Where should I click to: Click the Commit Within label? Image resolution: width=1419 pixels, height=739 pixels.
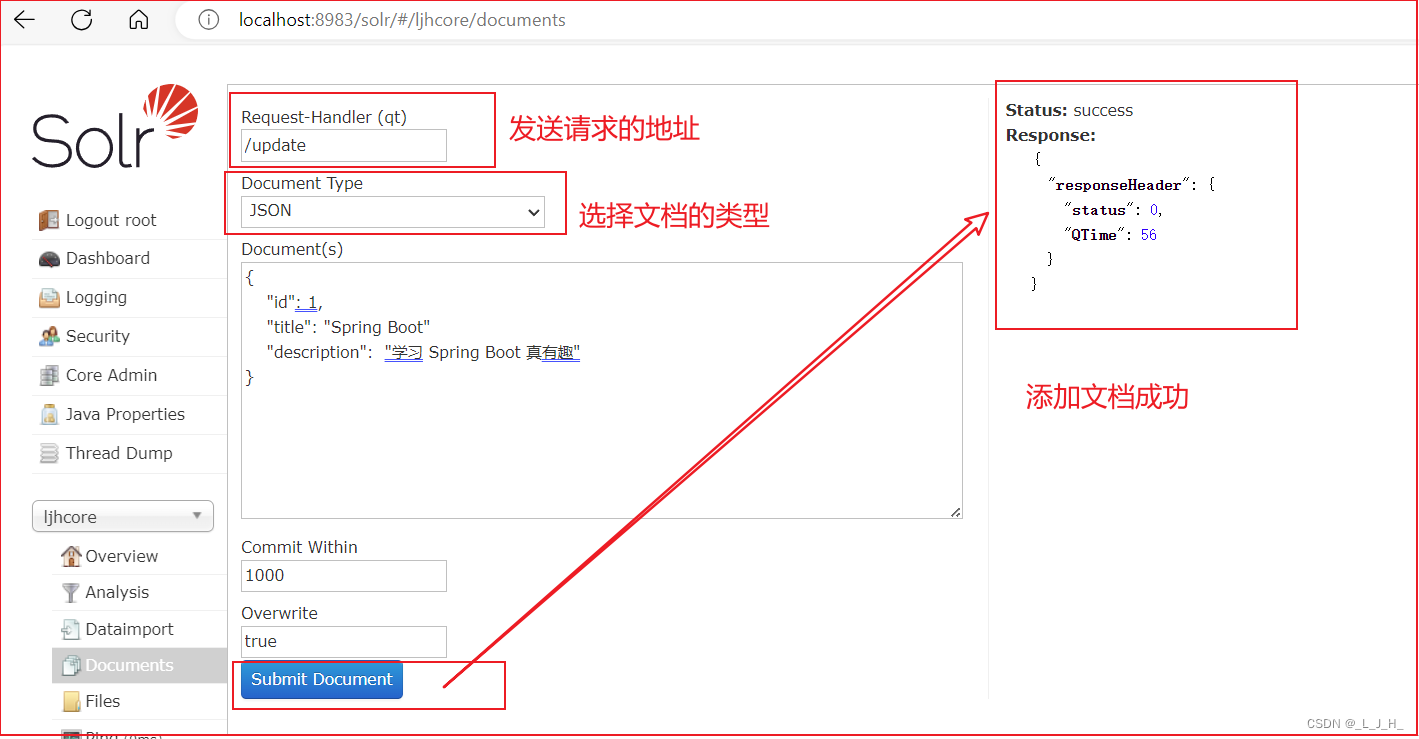(299, 547)
